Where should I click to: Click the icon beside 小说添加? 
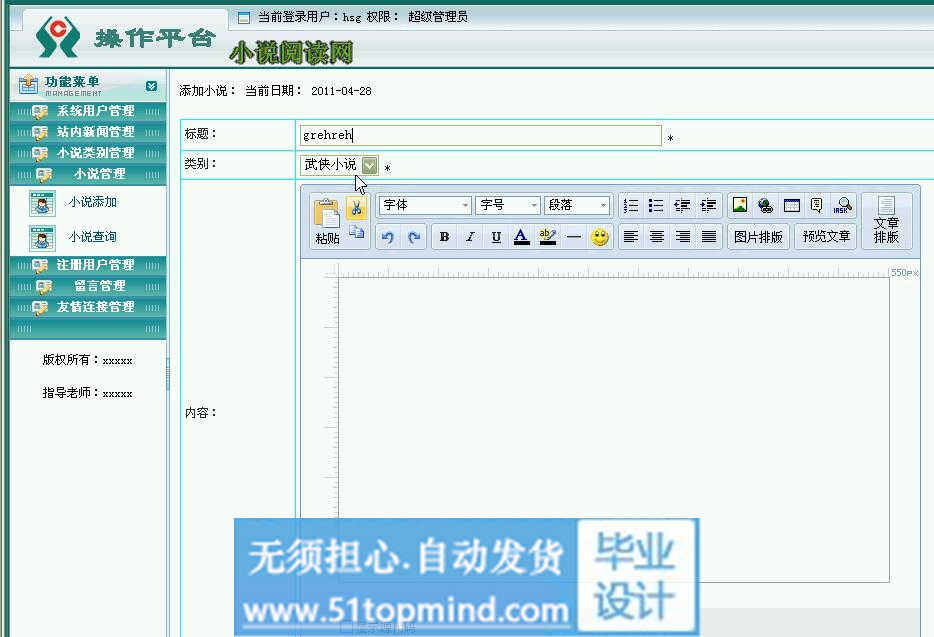coord(42,203)
